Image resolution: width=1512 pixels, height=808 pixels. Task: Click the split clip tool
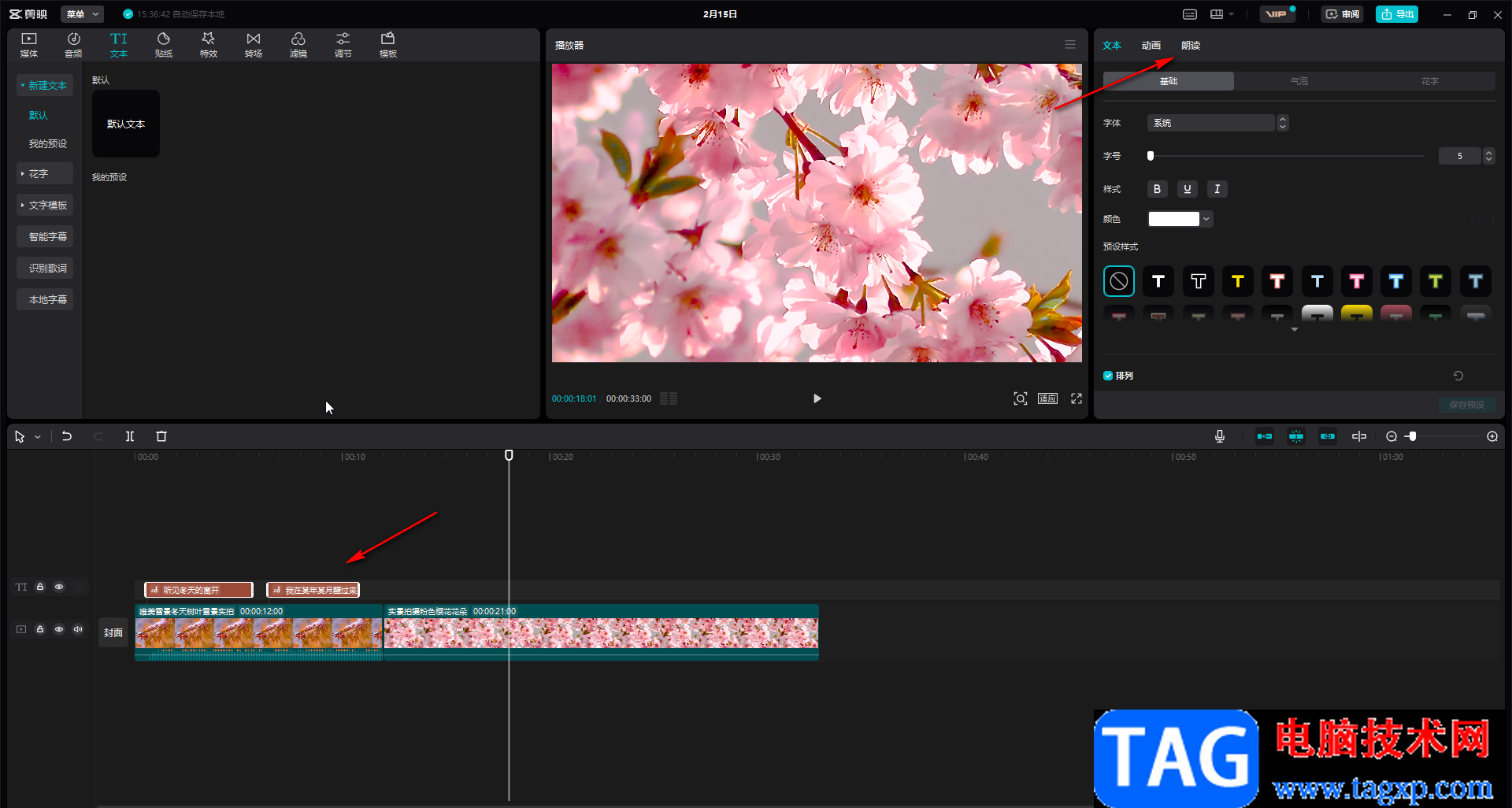point(130,436)
